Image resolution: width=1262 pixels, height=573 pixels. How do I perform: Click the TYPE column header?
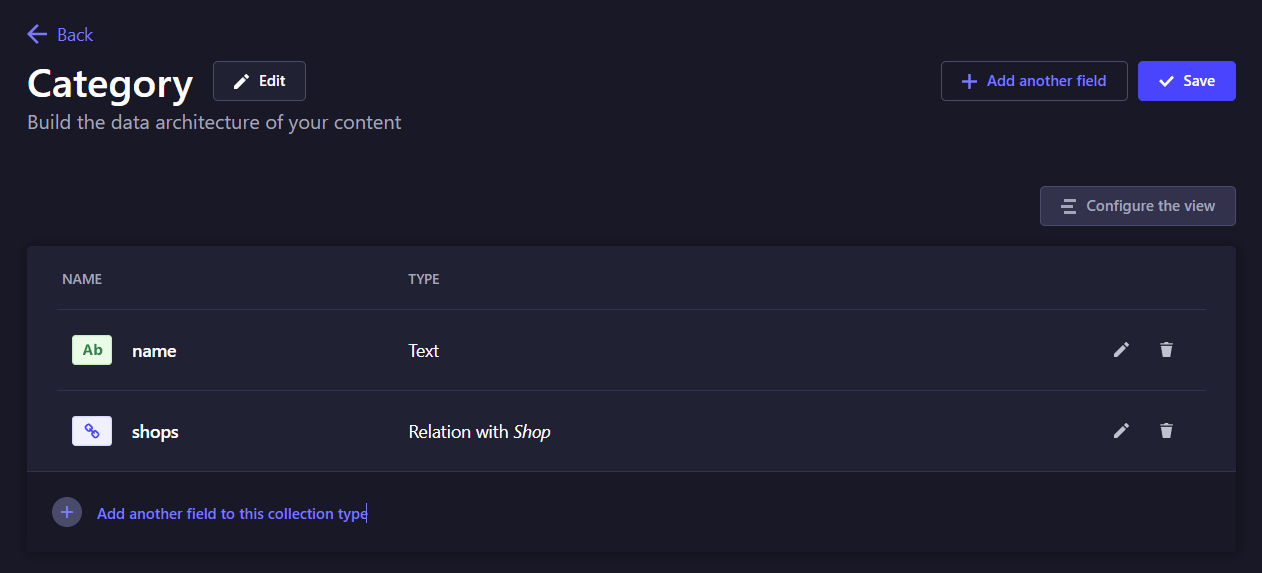[424, 279]
